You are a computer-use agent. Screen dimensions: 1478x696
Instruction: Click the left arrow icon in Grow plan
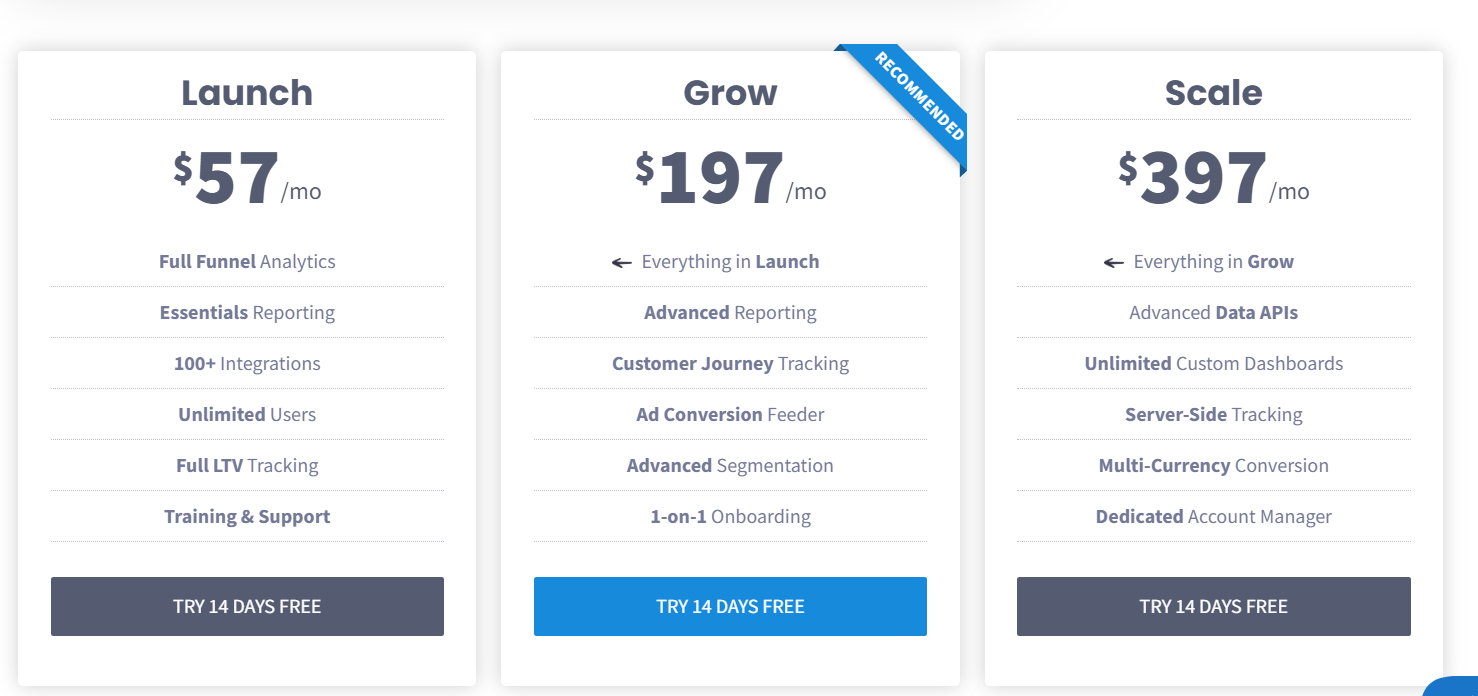[622, 263]
